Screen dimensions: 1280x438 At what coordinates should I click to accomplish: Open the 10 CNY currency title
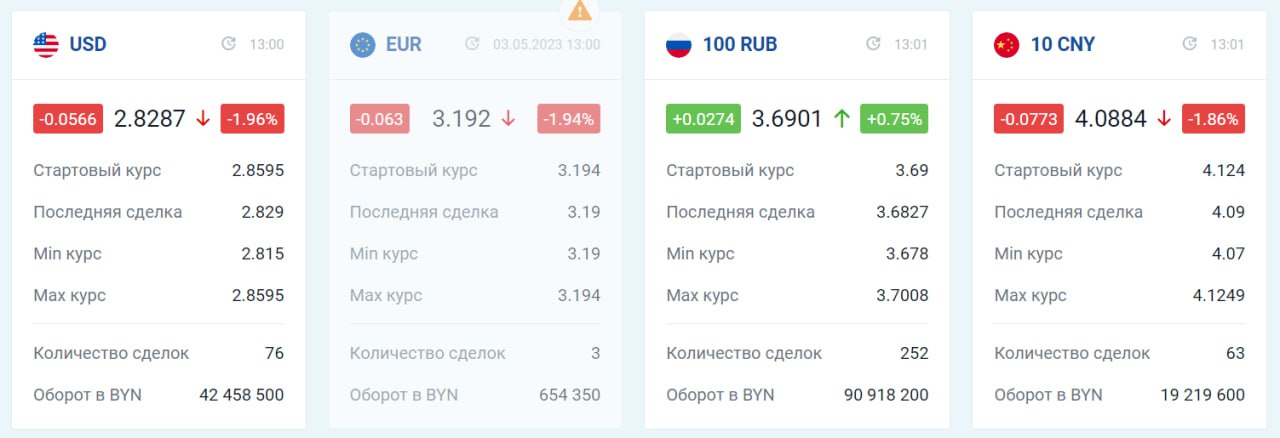[1063, 44]
